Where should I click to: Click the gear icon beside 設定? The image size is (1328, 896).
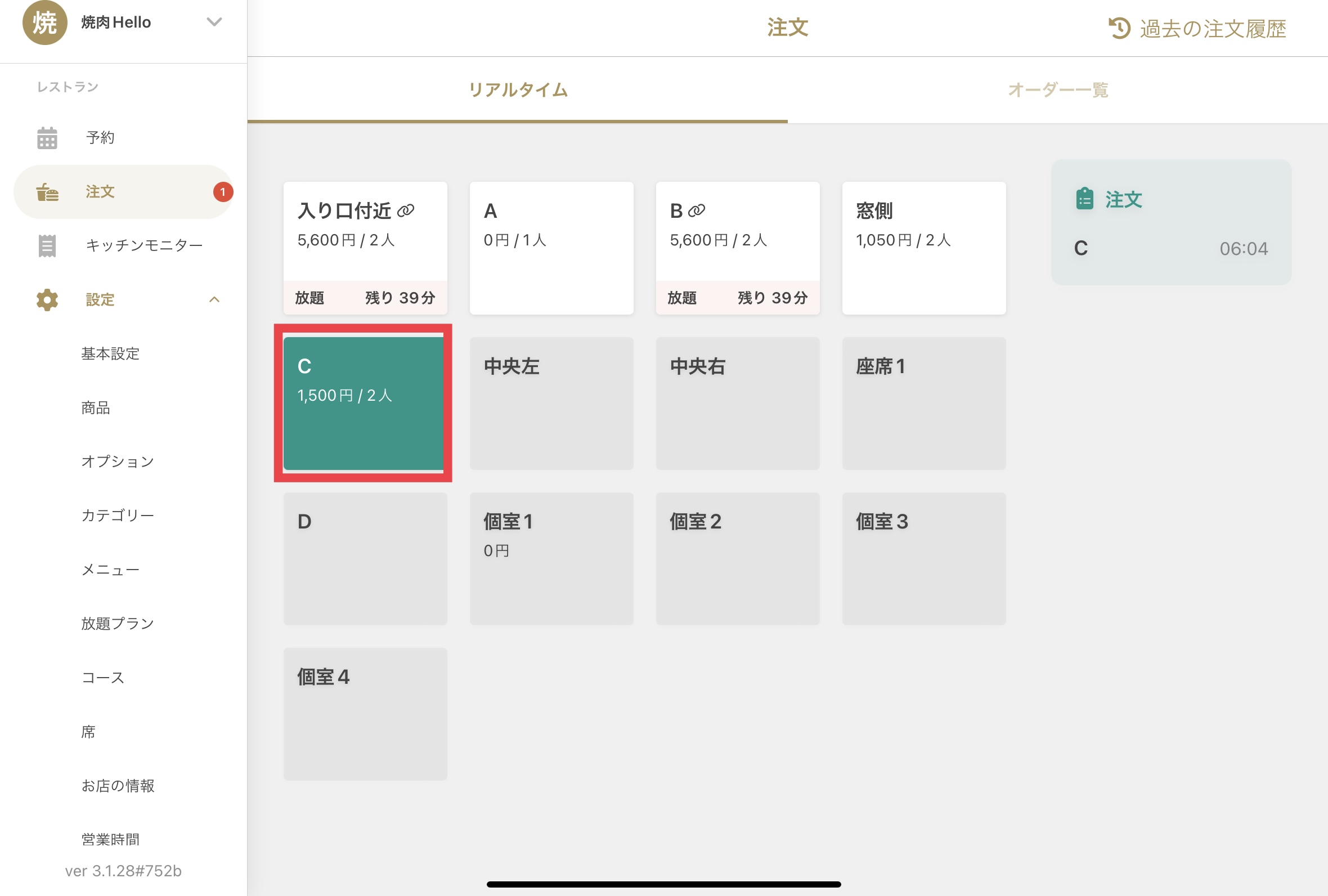47,300
